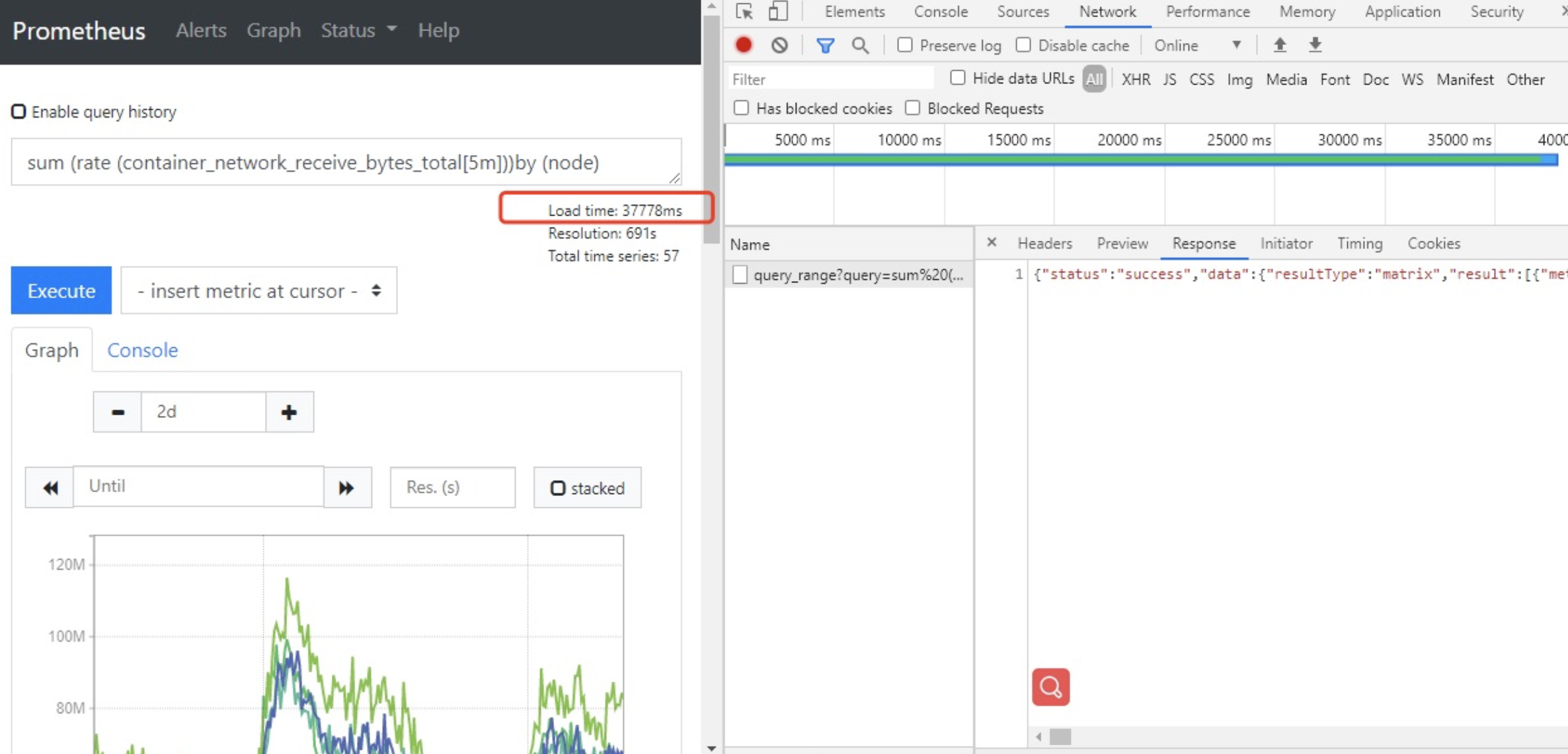Decrease graph range with minus button
This screenshot has height=754, width=1568.
(117, 412)
